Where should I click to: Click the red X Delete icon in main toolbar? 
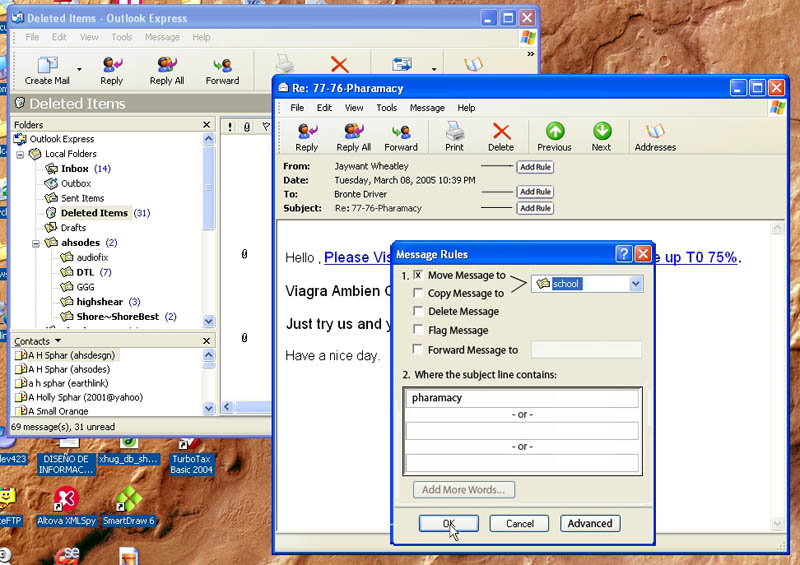click(339, 65)
